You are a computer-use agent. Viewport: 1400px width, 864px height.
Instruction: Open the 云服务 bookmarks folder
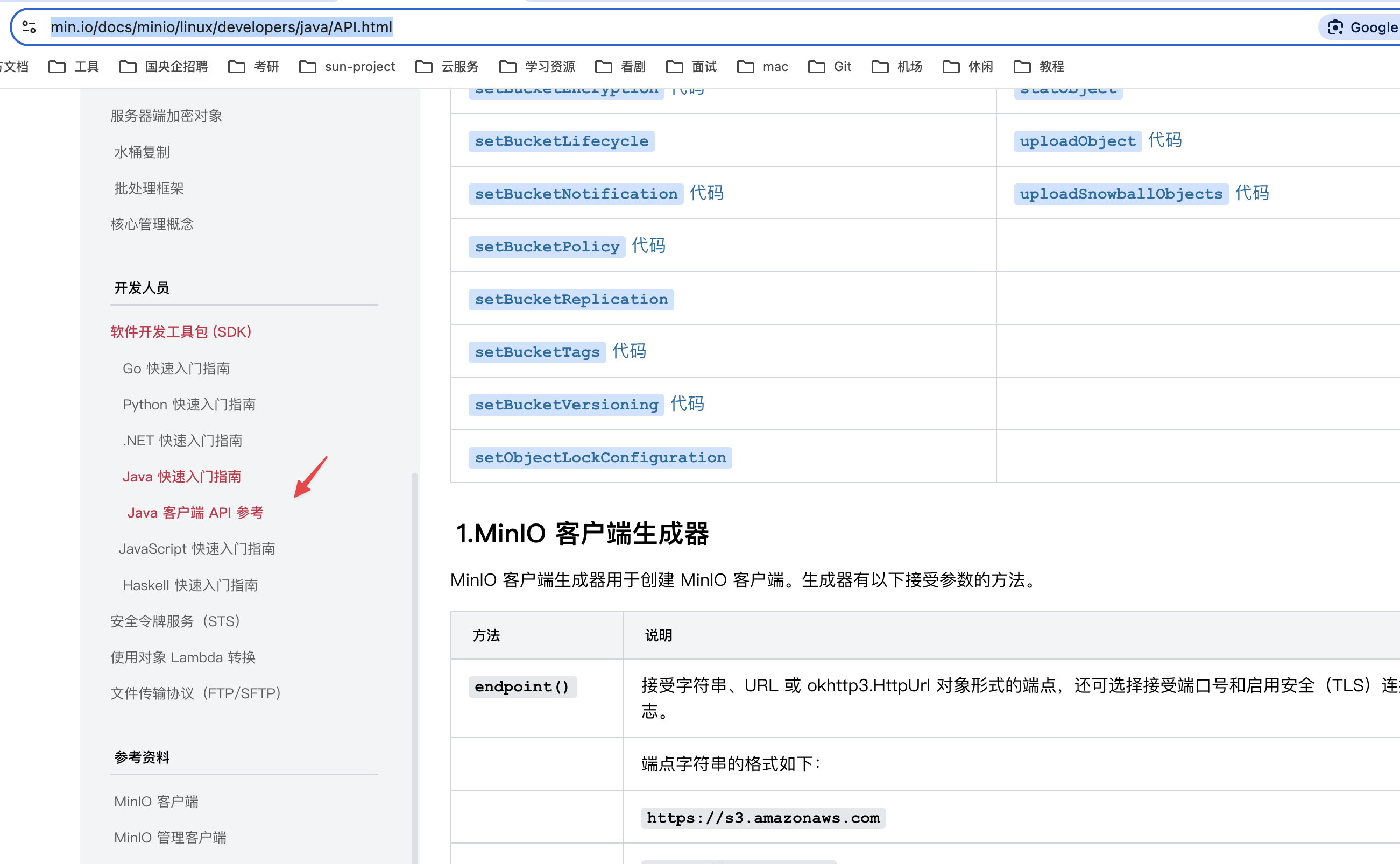(x=447, y=67)
